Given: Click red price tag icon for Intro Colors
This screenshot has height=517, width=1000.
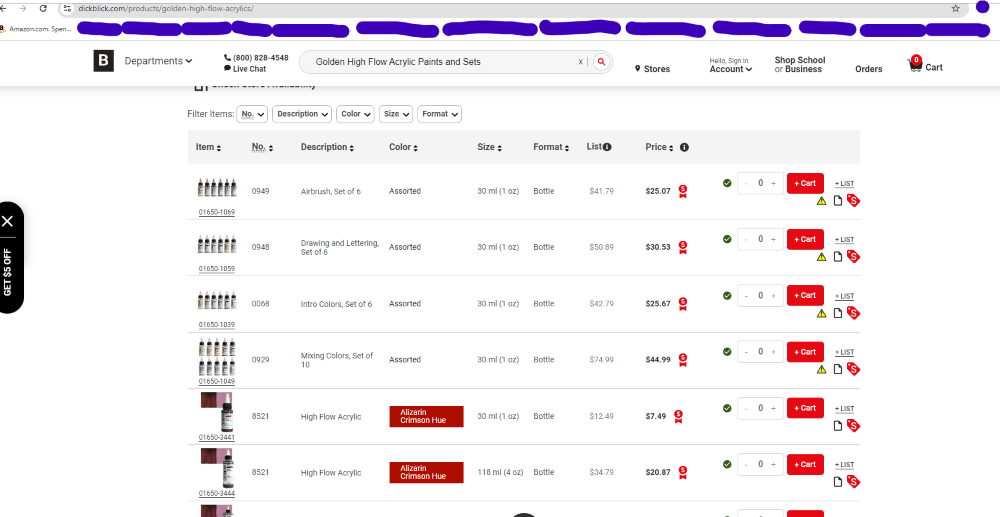Looking at the screenshot, I should pos(853,313).
